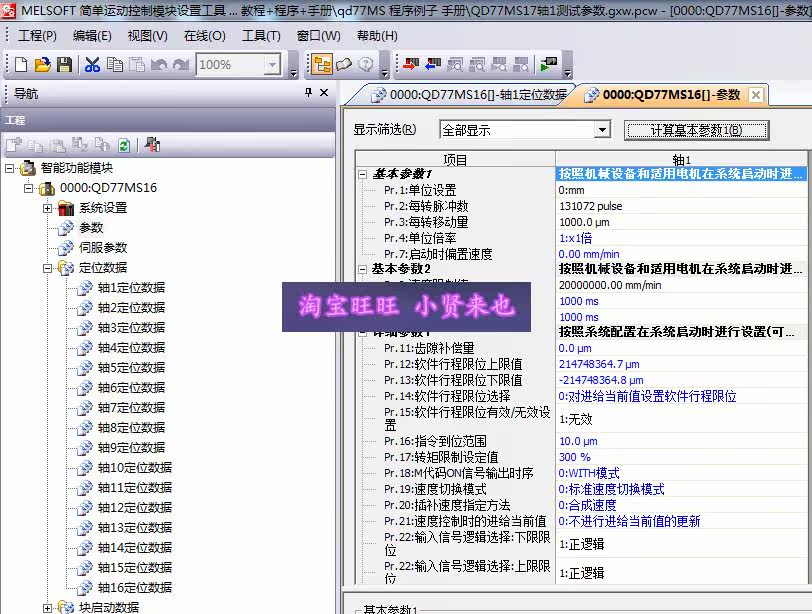This screenshot has height=614, width=812.
Task: Expand the 块启动数据 tree node
Action: [x=48, y=608]
